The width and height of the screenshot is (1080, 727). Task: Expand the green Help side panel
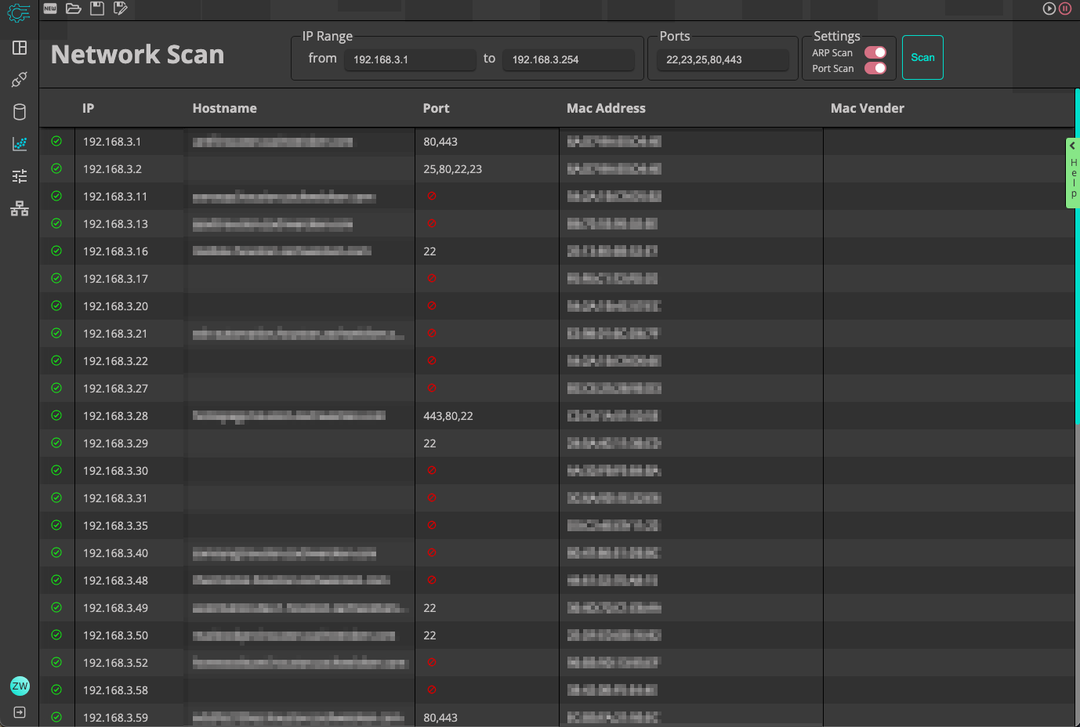(1072, 172)
